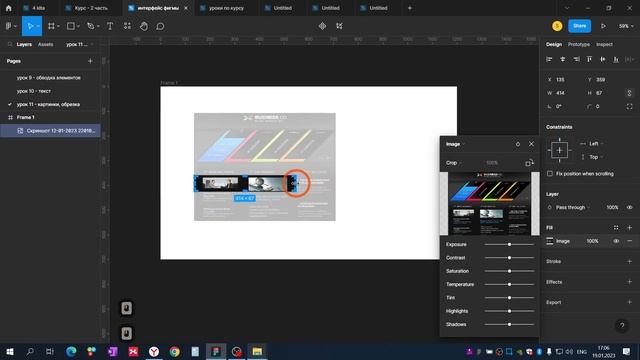Select the Frame tool
This screenshot has width=640, height=360.
click(51, 26)
